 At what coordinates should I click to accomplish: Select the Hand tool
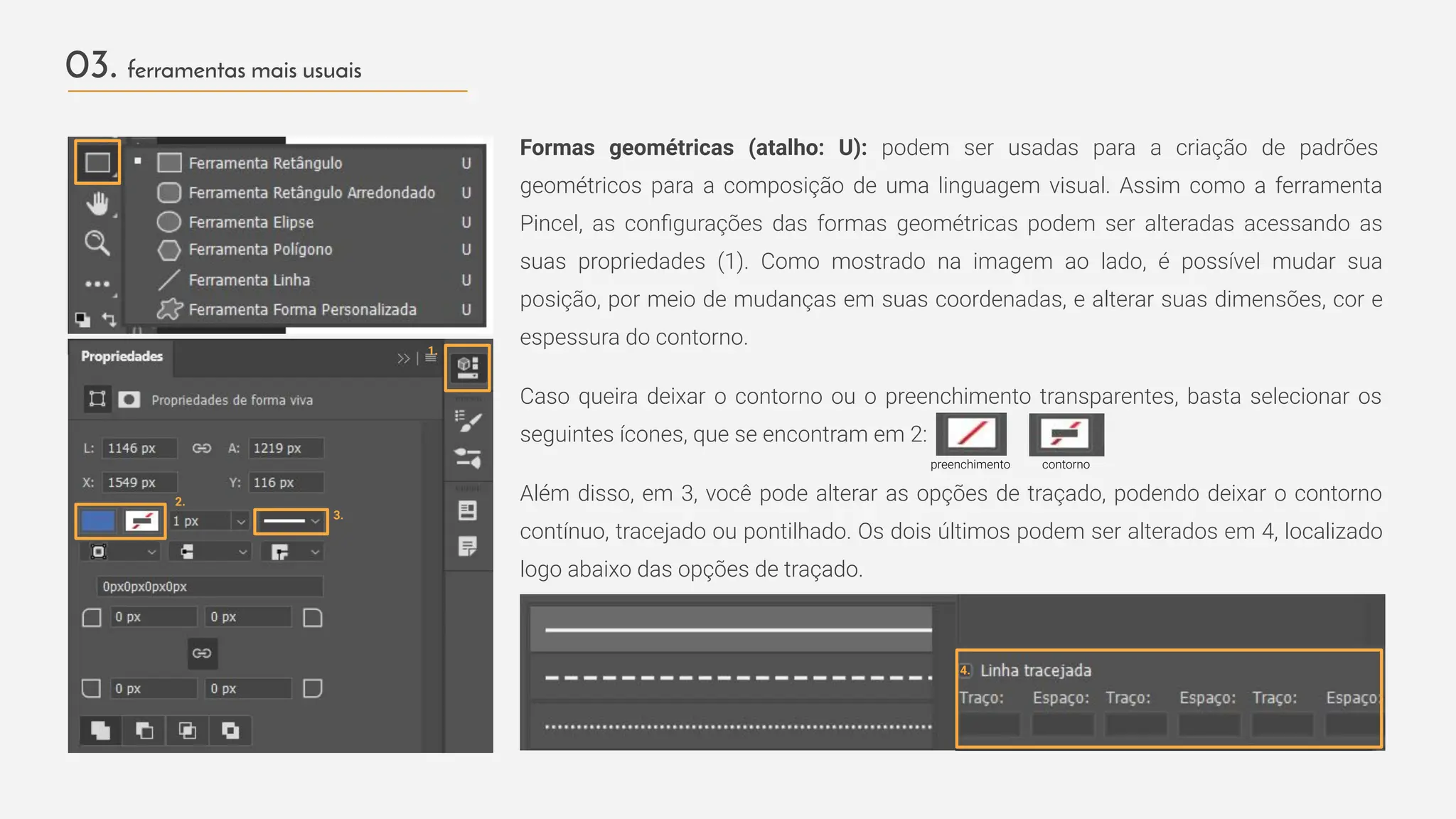tap(97, 203)
